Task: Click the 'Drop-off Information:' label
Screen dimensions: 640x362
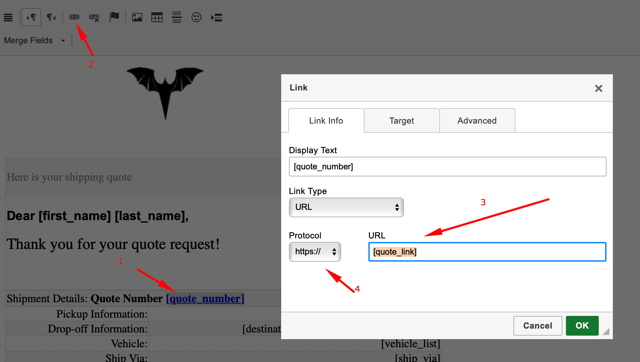Action: pyautogui.click(x=98, y=329)
